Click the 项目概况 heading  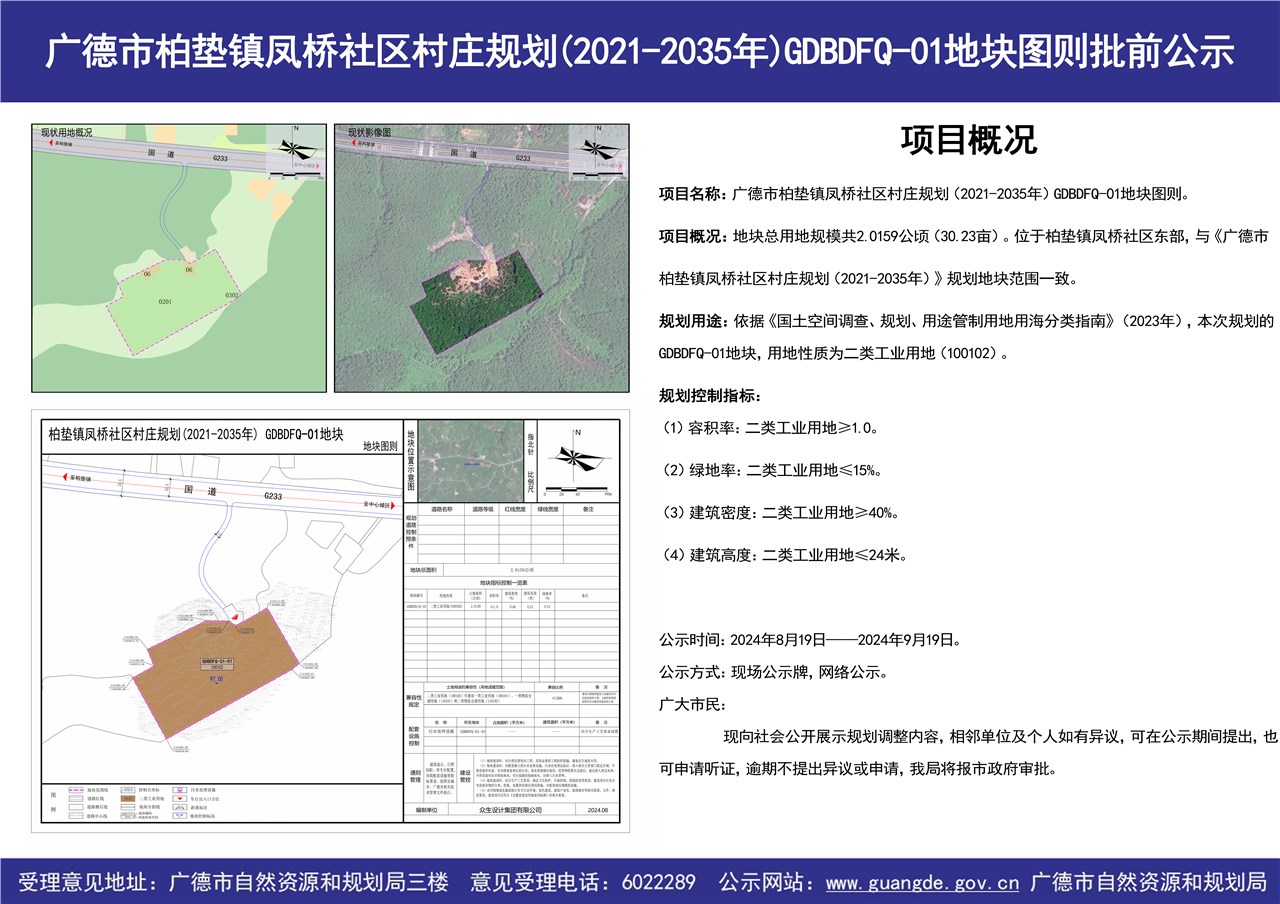(968, 140)
